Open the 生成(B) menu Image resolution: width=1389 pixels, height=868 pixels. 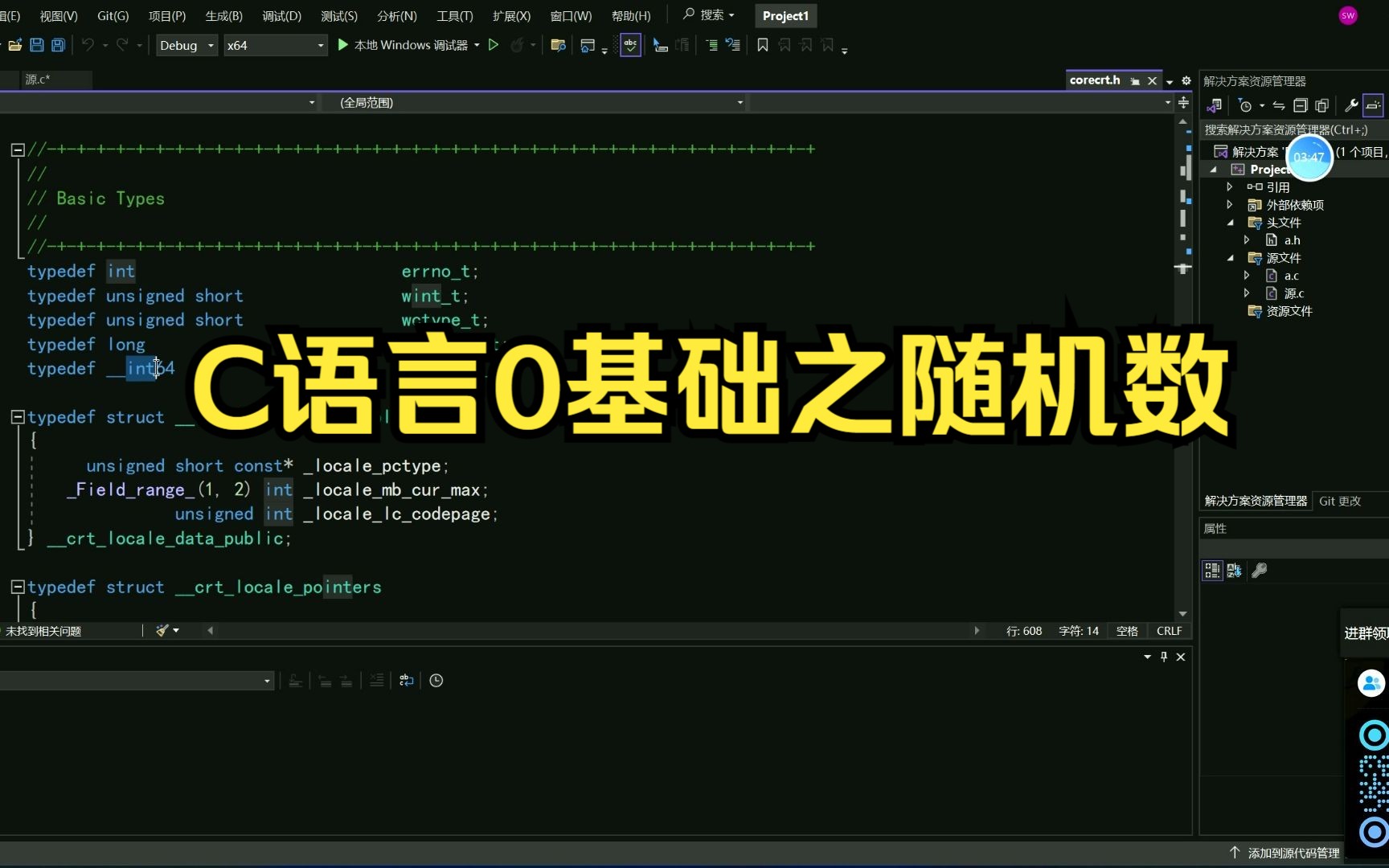[223, 16]
